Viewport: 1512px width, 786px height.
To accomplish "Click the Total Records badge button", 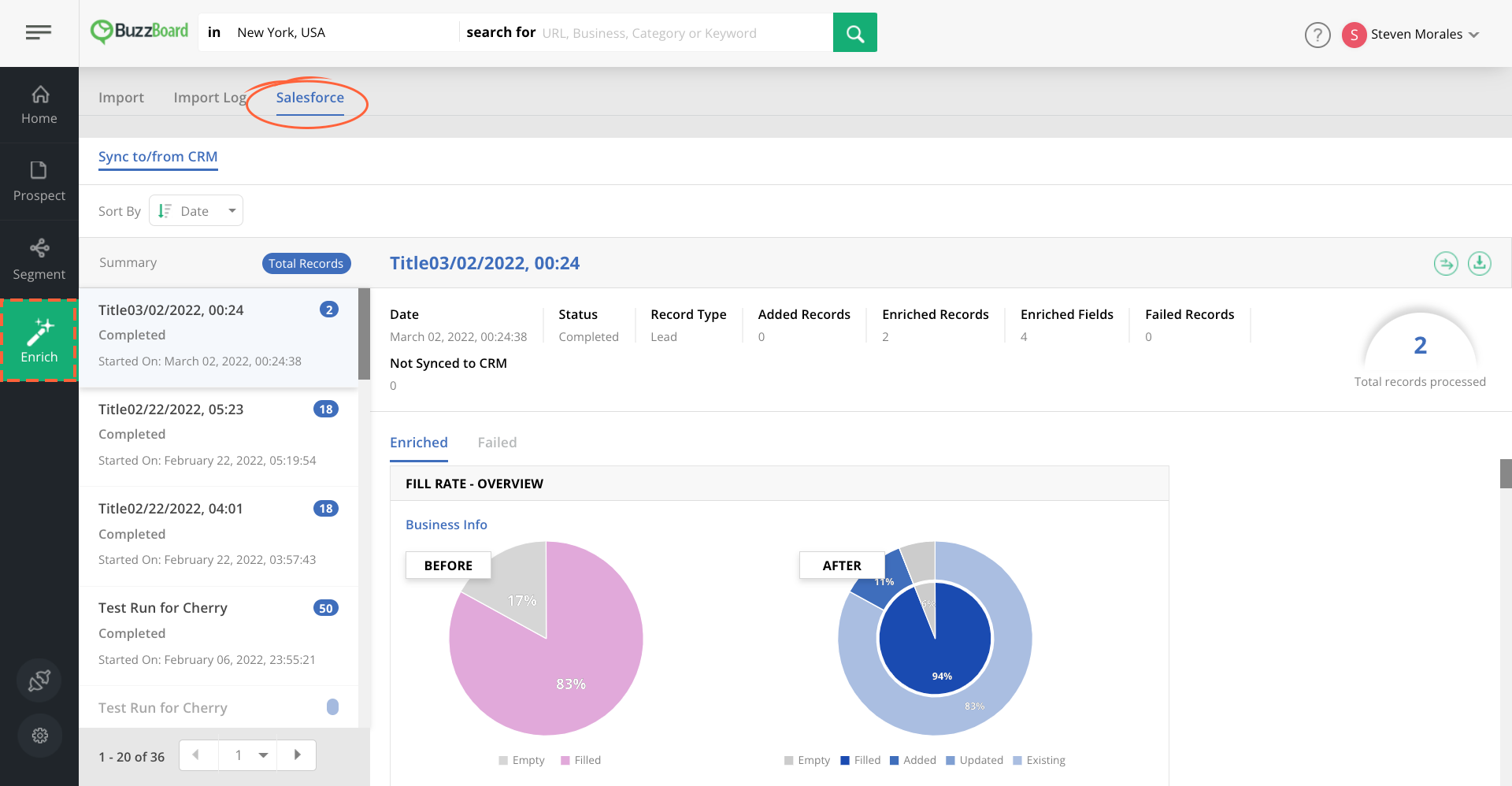I will pos(306,263).
